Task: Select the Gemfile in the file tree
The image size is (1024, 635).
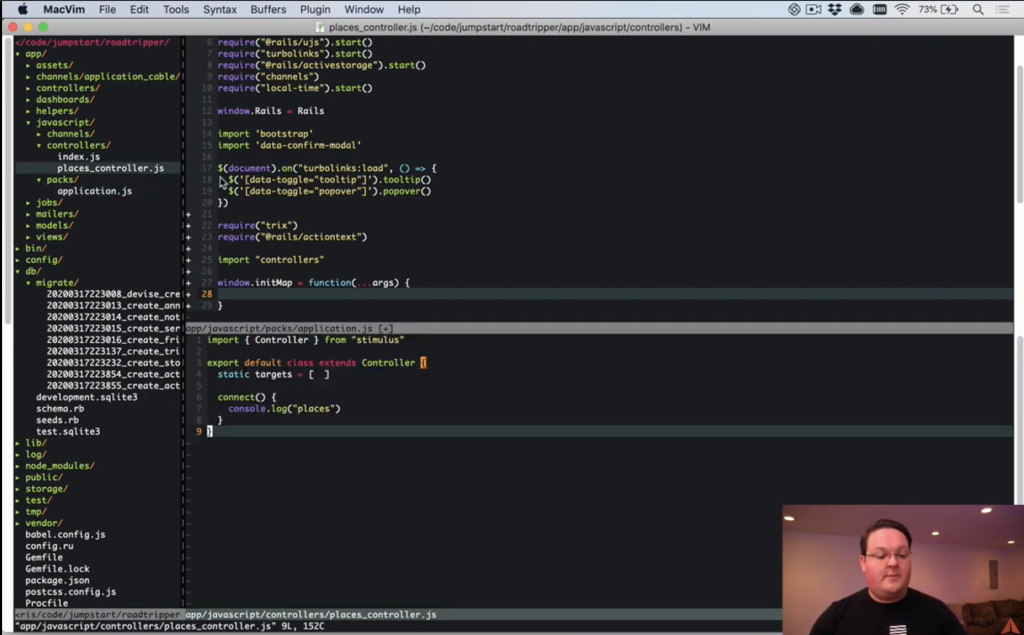Action: point(46,556)
